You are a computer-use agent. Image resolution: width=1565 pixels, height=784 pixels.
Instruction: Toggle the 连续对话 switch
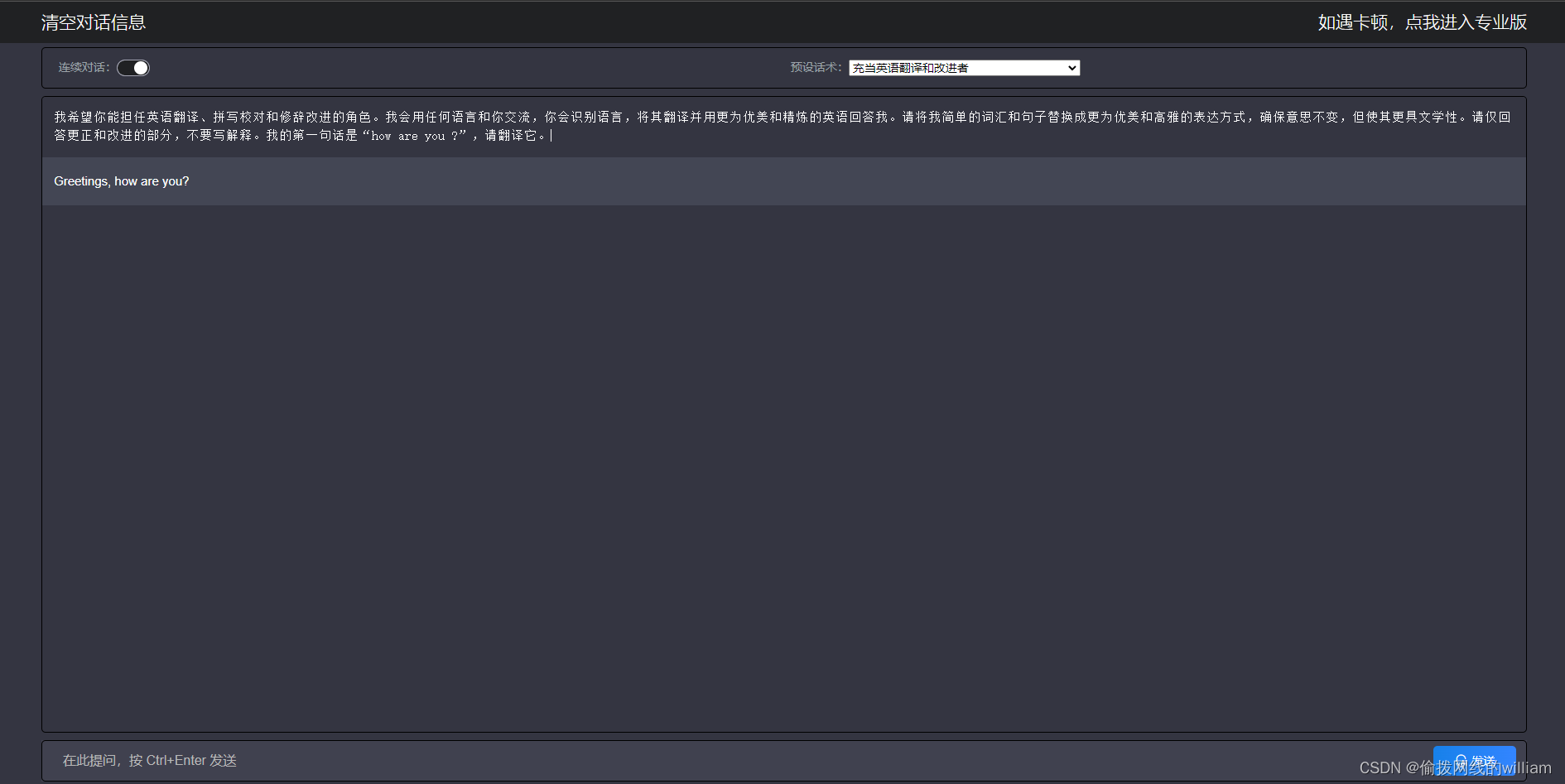133,68
